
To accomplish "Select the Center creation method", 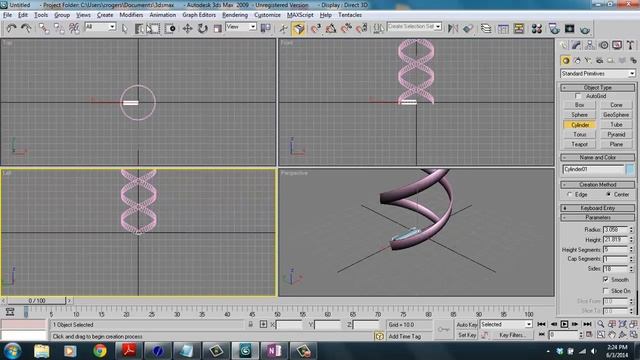I will pyautogui.click(x=609, y=195).
